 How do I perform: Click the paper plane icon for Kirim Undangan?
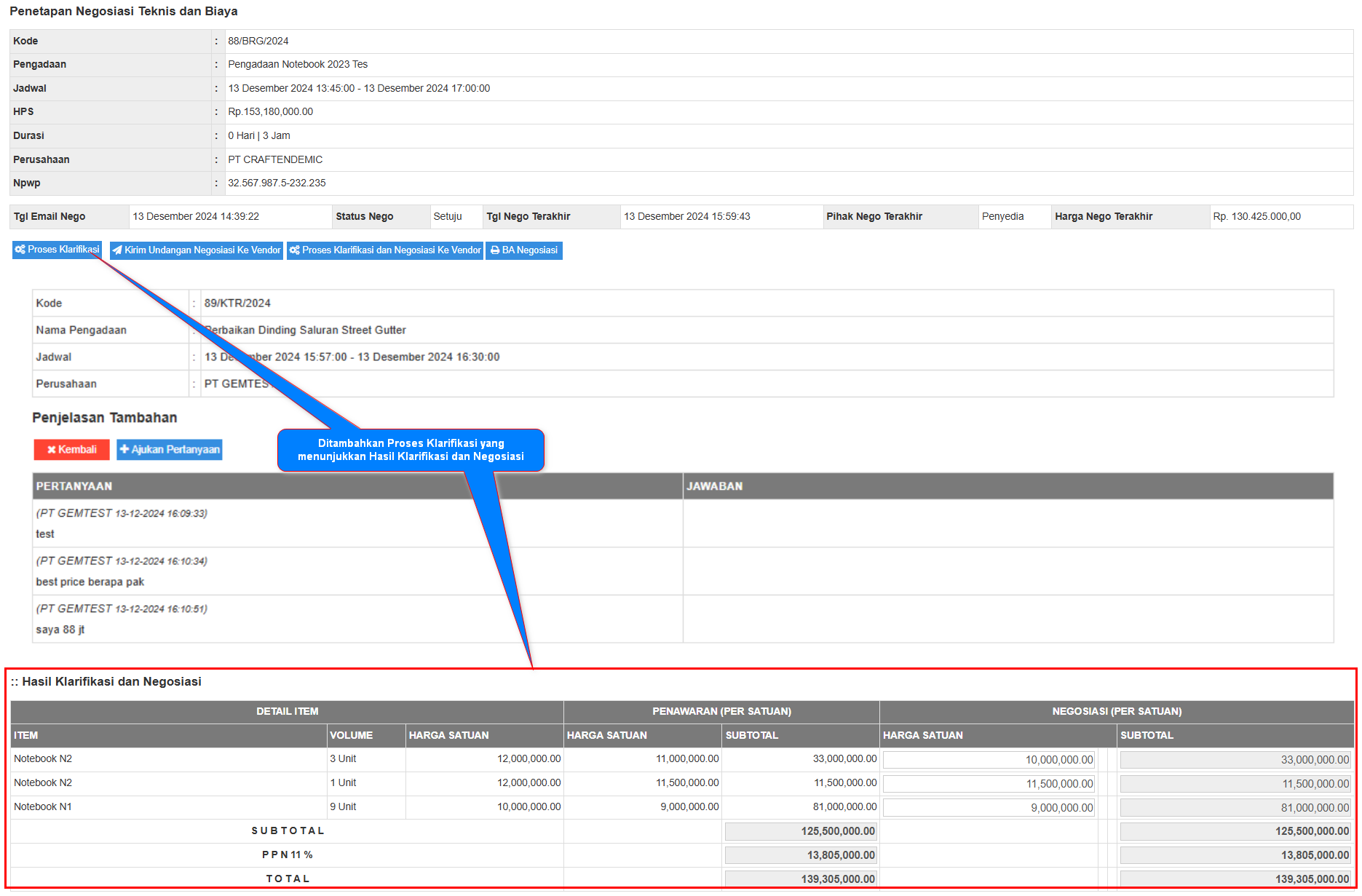(117, 250)
